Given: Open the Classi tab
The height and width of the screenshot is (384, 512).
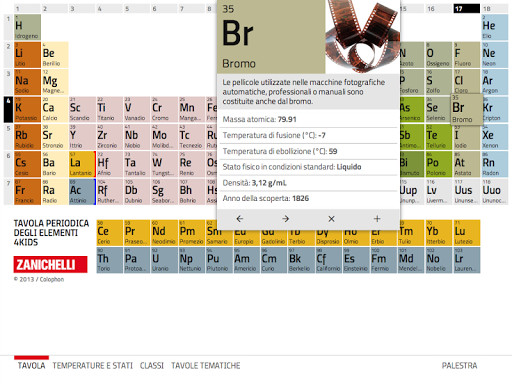Looking at the screenshot, I should [x=152, y=366].
